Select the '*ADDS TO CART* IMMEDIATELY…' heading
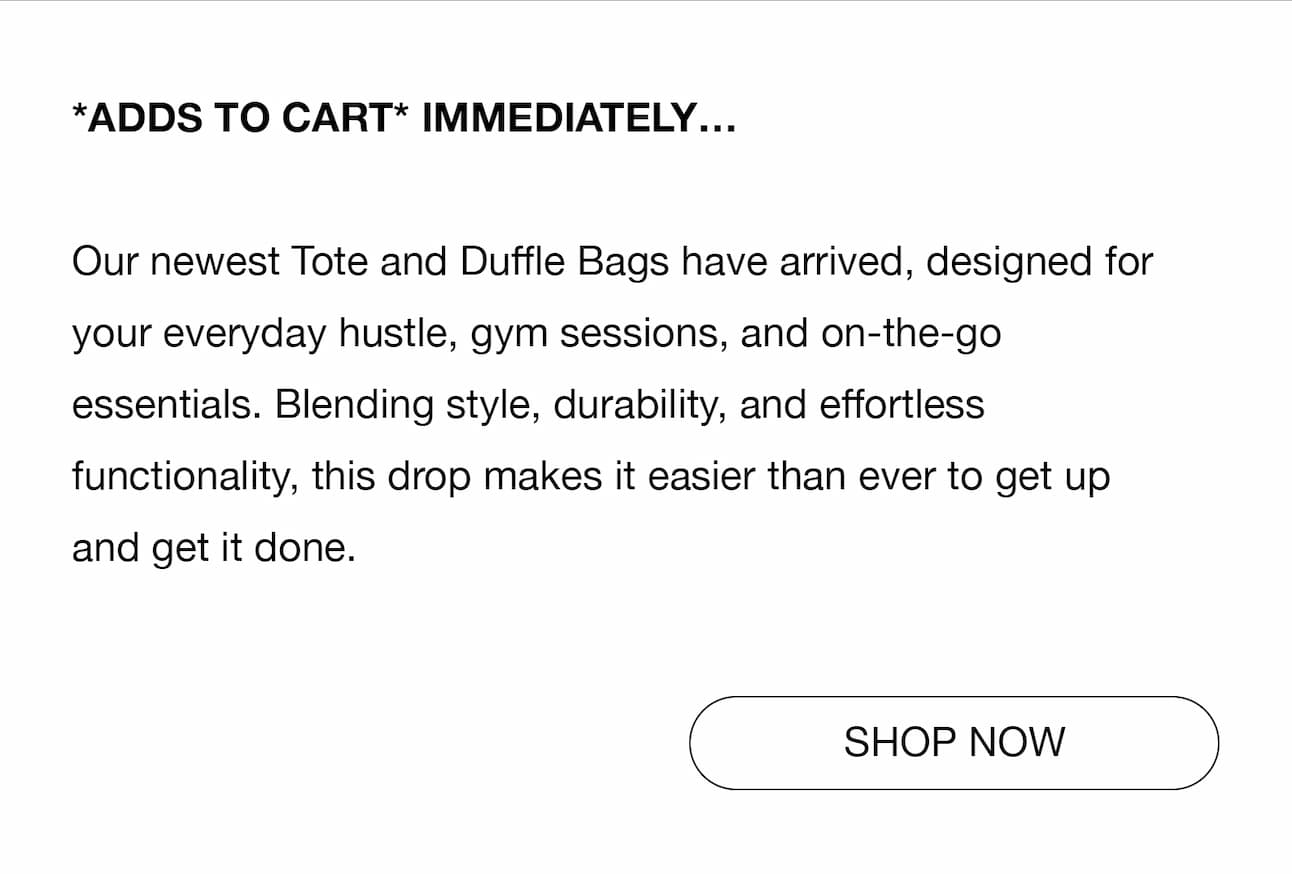This screenshot has height=874, width=1292. [x=404, y=120]
